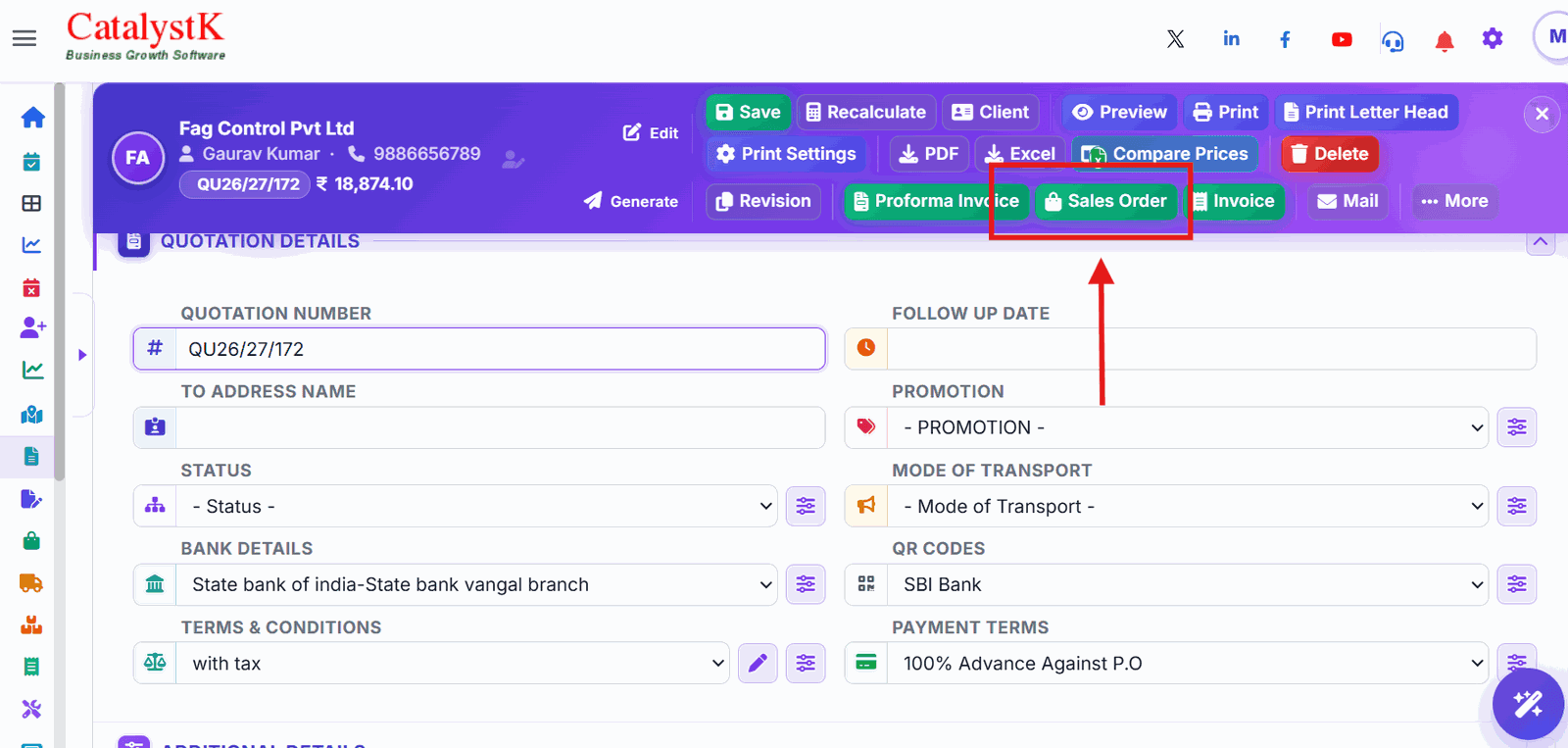Image resolution: width=1568 pixels, height=748 pixels.
Task: Save the quotation
Action: (x=749, y=112)
